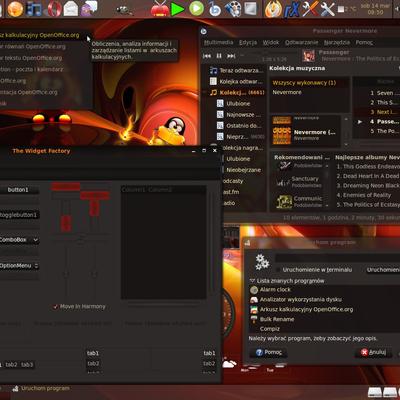Click upper horizontal red slider in Widget Factory

pyautogui.click(x=65, y=187)
